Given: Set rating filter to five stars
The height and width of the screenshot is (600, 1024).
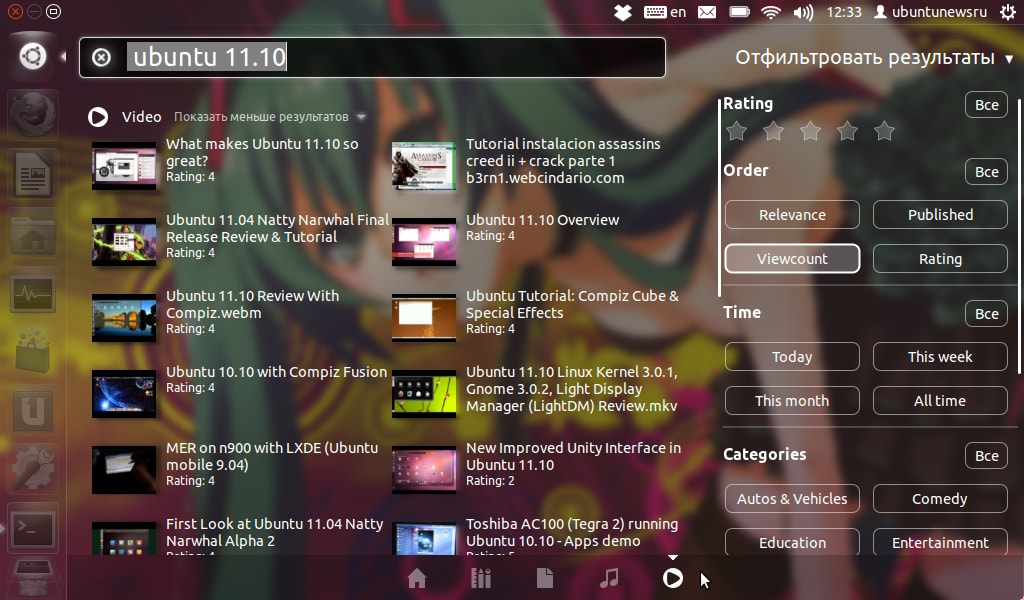Looking at the screenshot, I should pos(884,131).
